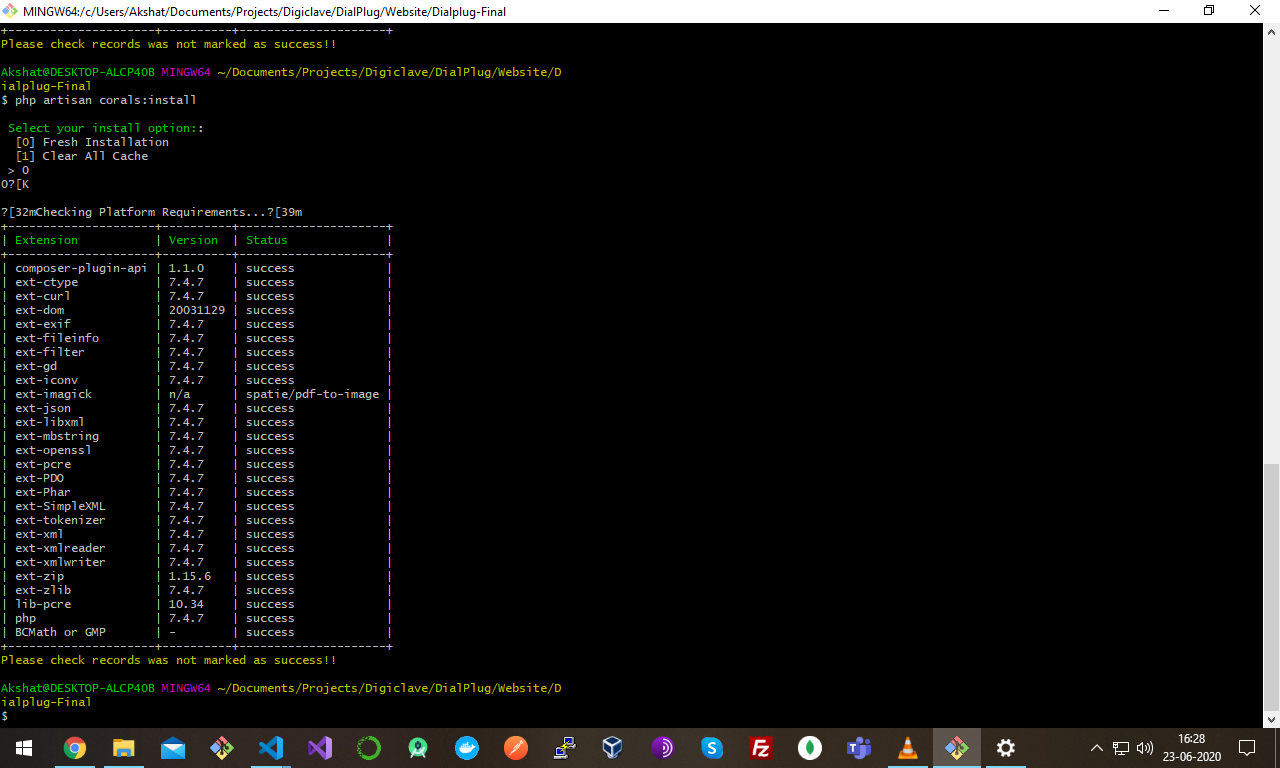
Task: Click the version value '1.1.0'
Action: click(x=186, y=268)
